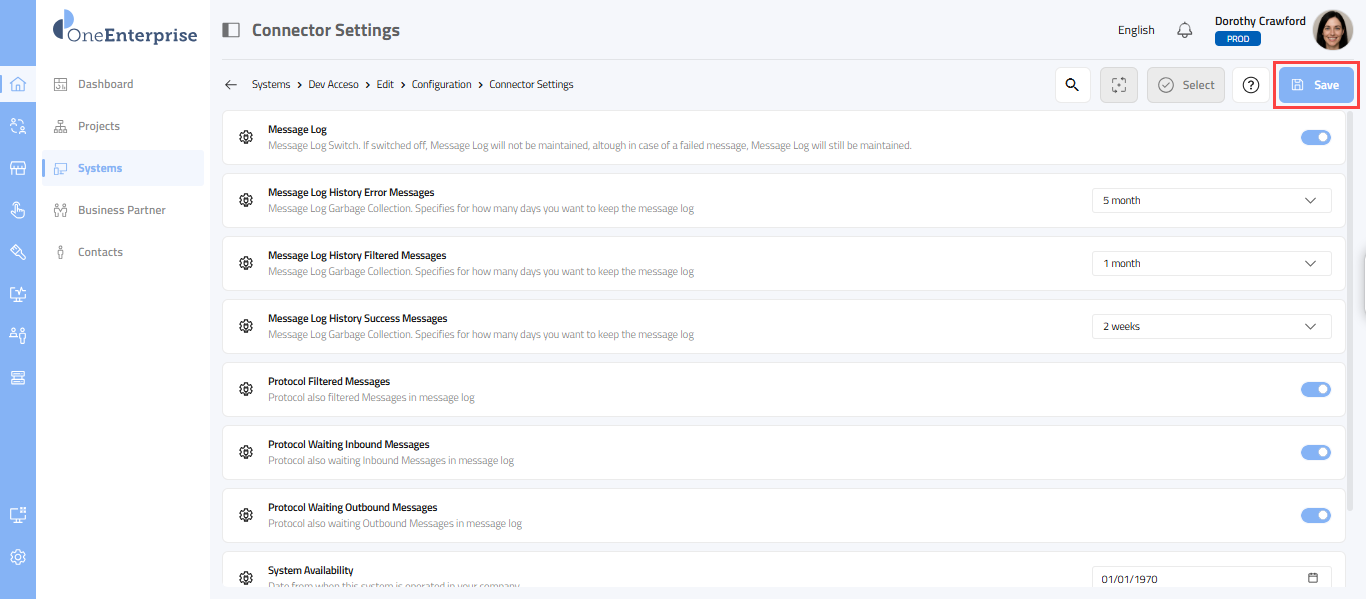The height and width of the screenshot is (599, 1366).
Task: Disable the Message Log switch
Action: click(x=1315, y=137)
